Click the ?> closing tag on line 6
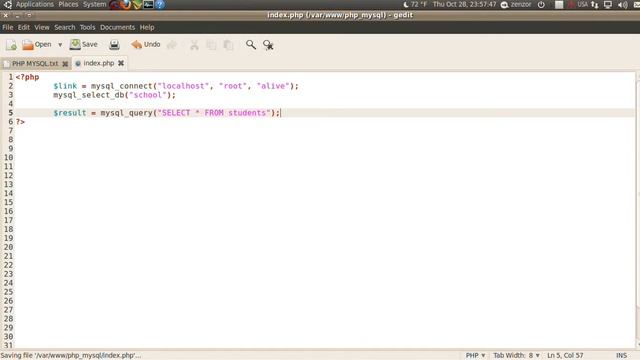 (x=20, y=122)
